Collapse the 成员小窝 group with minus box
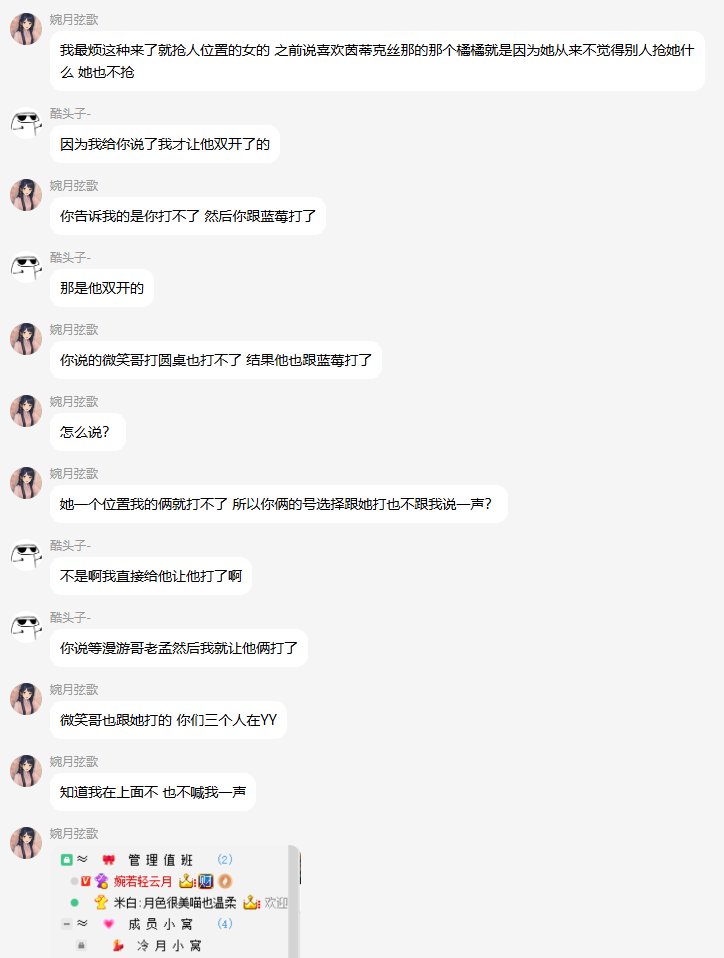 [x=67, y=924]
